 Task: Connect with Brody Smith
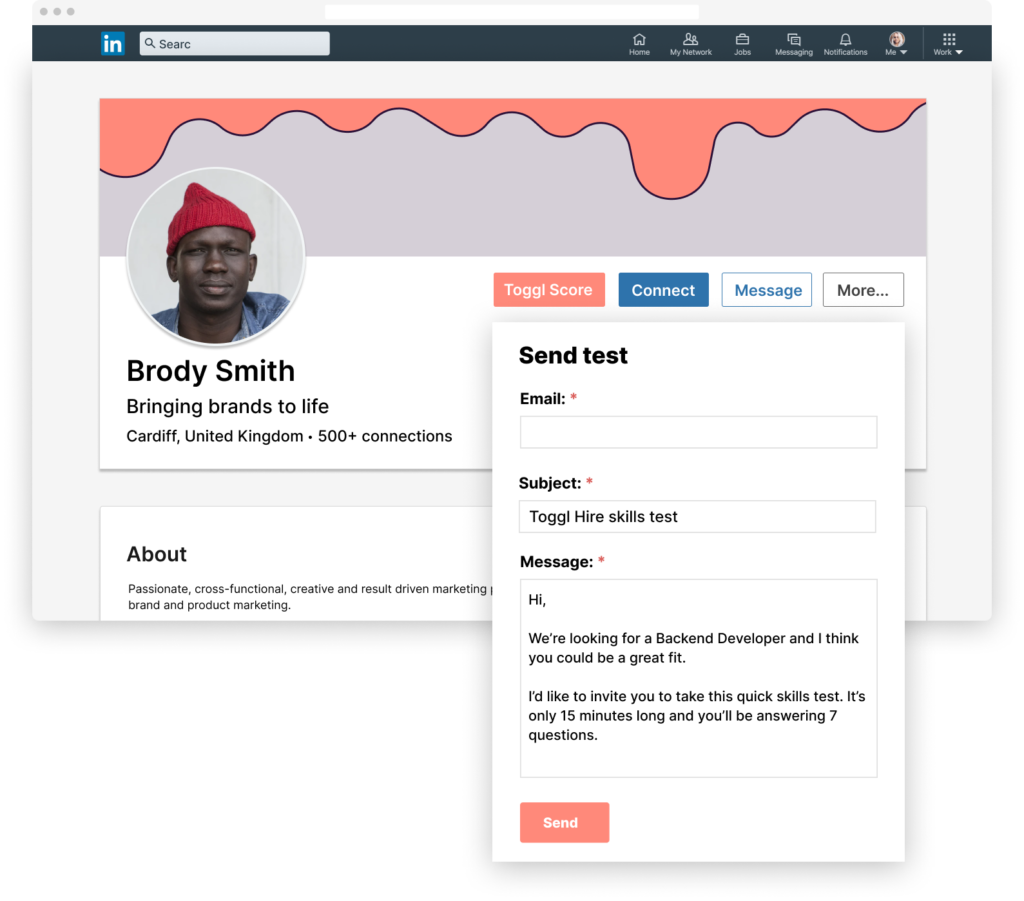pos(663,290)
